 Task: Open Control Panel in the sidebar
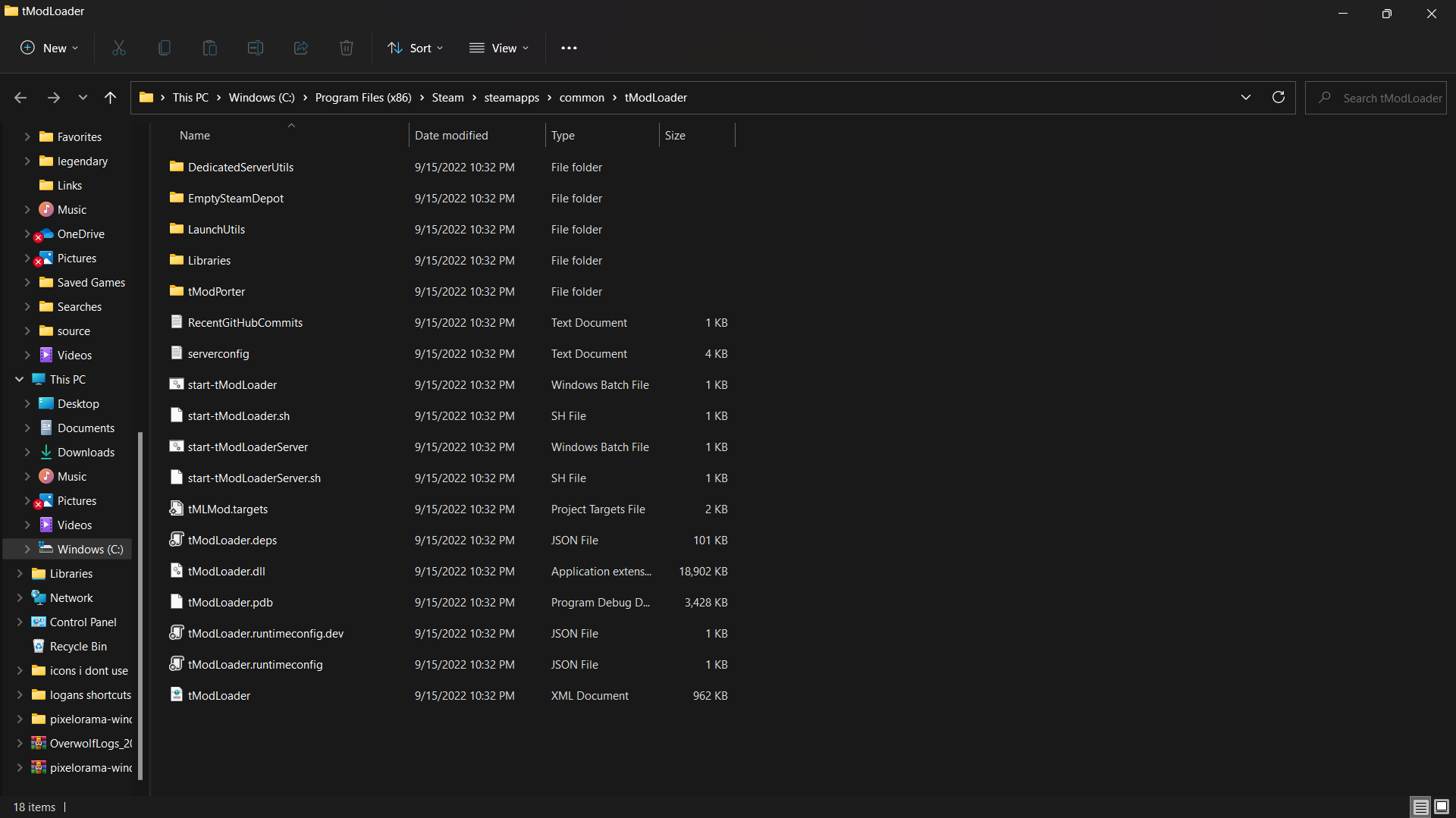click(x=83, y=622)
